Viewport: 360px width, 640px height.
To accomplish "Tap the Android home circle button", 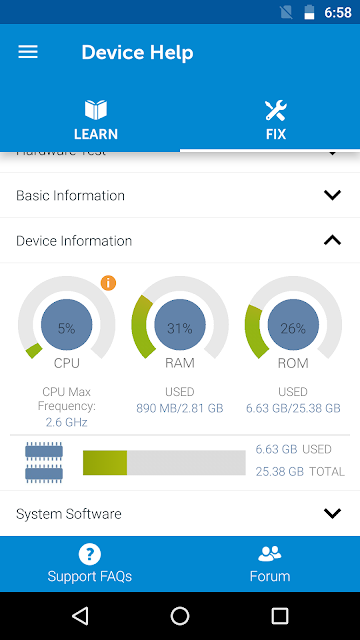I will [x=180, y=616].
